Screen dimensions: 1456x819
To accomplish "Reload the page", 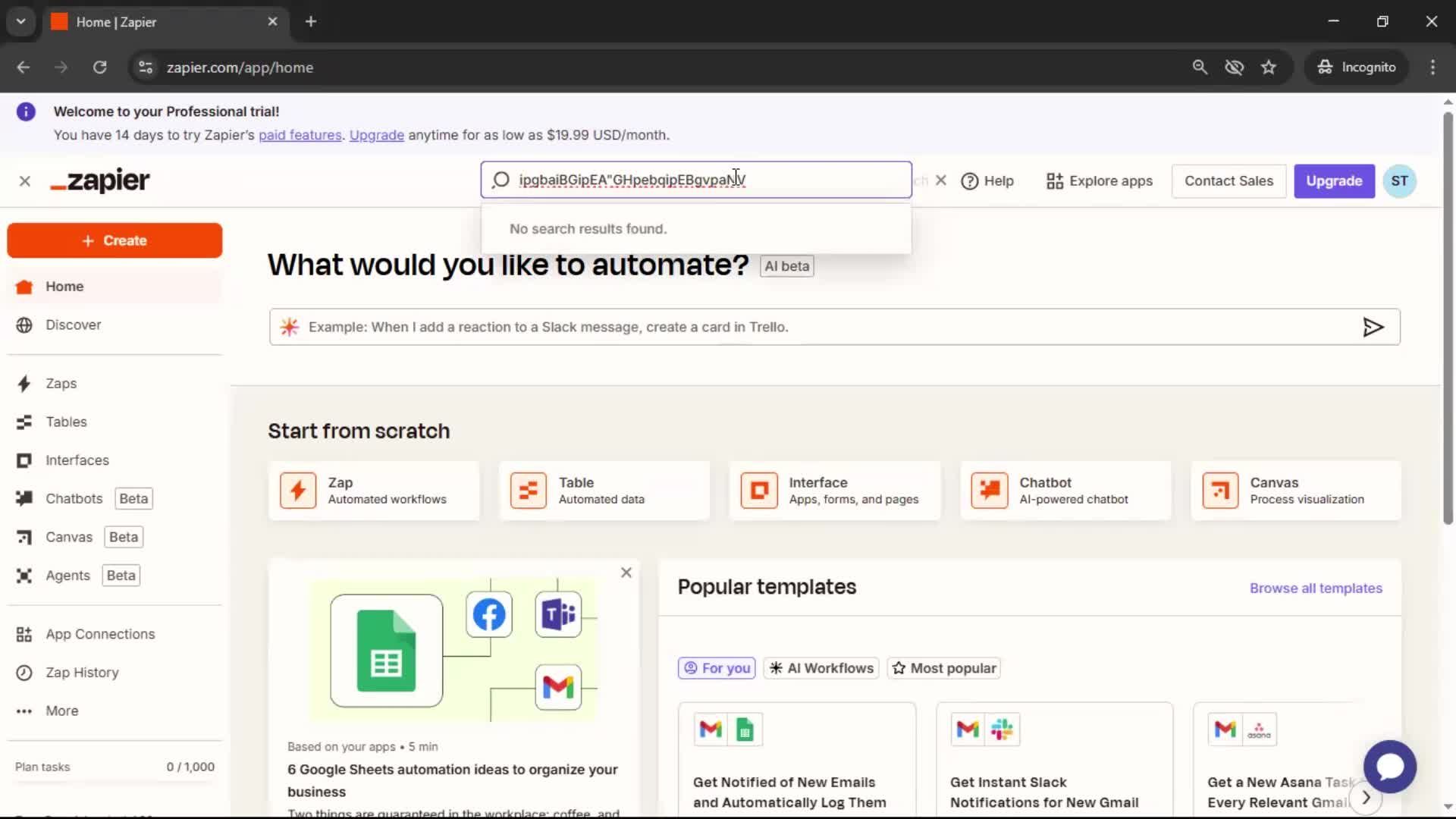I will click(x=99, y=67).
